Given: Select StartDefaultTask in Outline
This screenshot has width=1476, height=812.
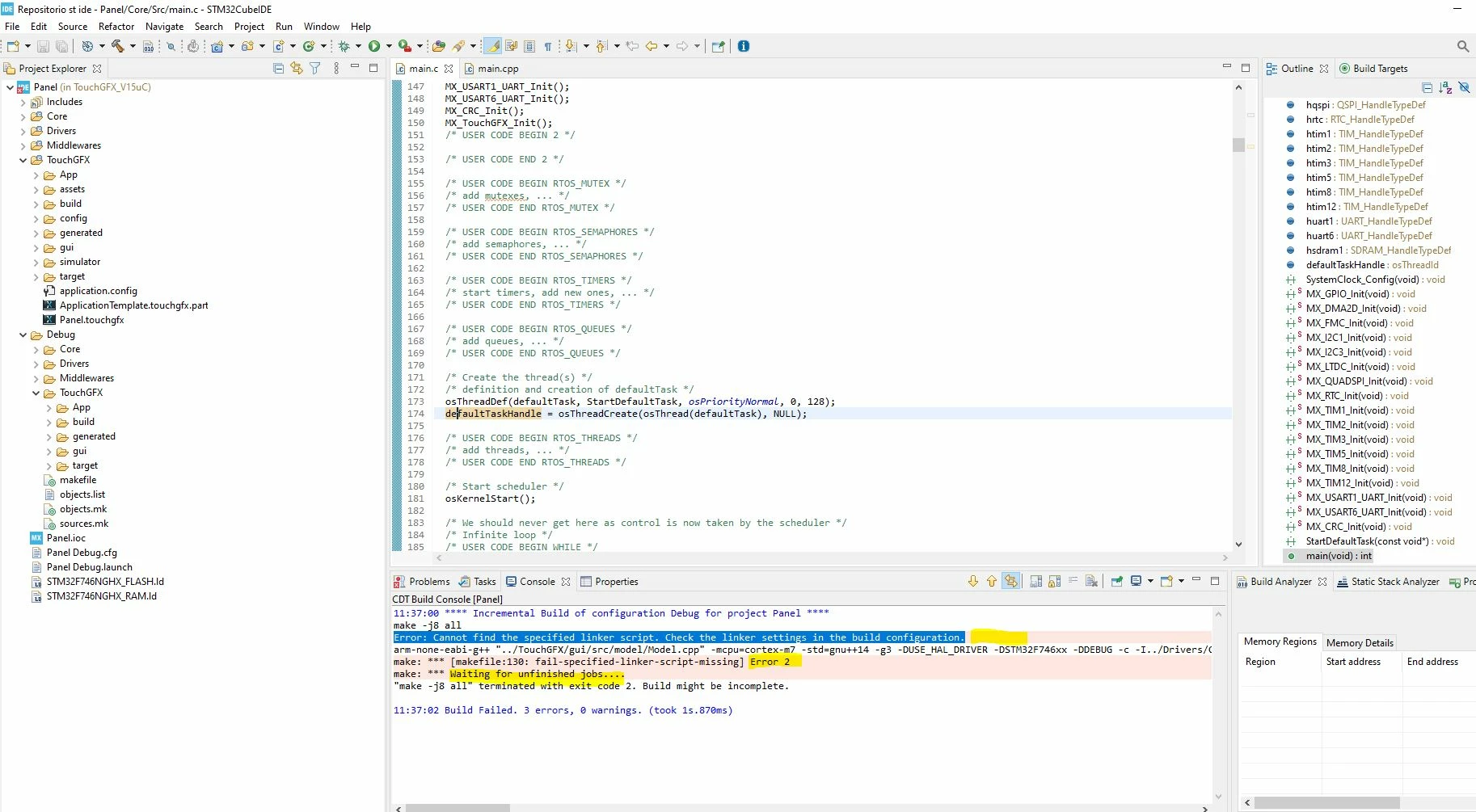Looking at the screenshot, I should point(1380,541).
